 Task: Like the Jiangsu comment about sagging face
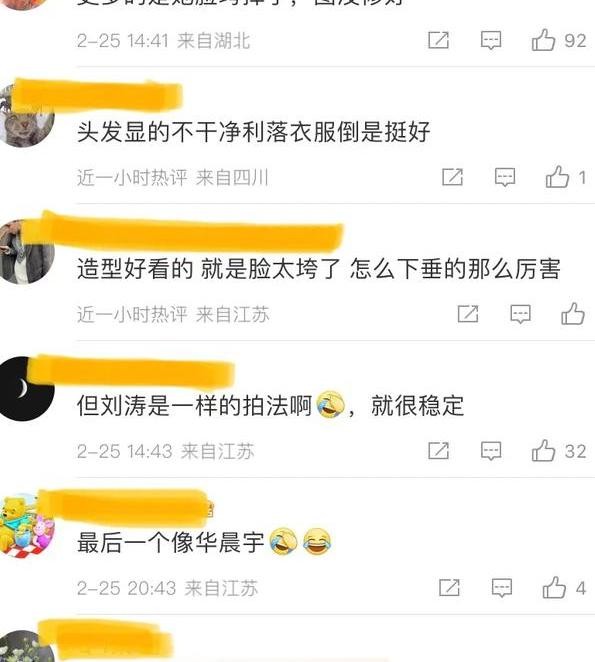pyautogui.click(x=573, y=314)
